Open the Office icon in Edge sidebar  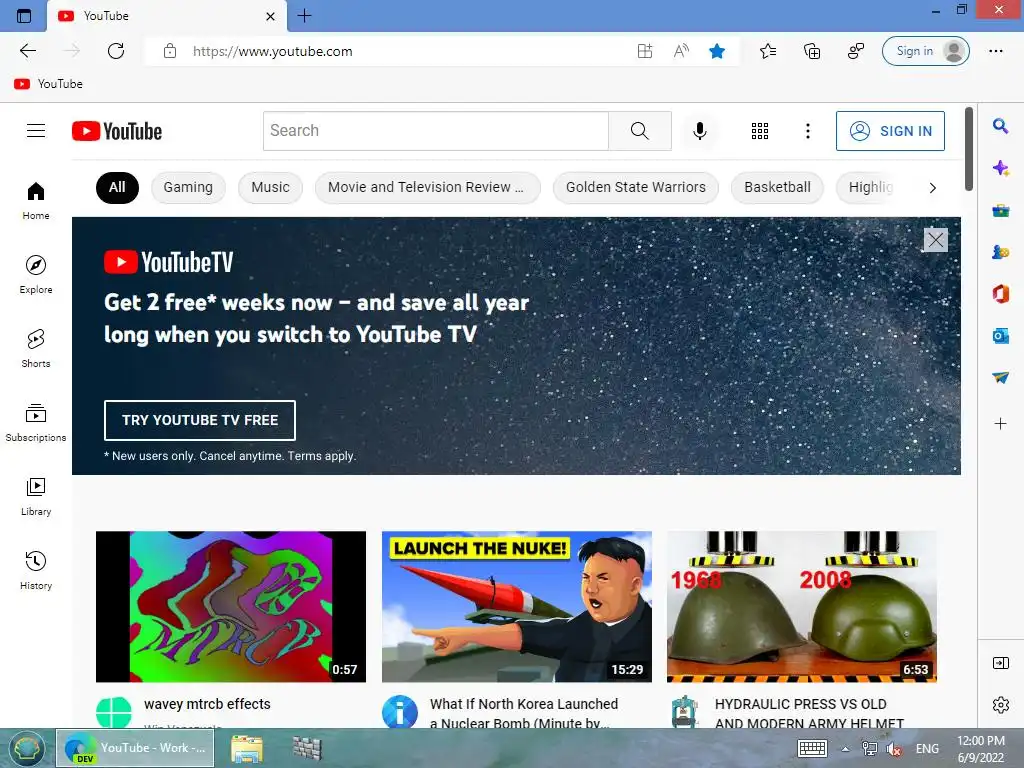coord(1000,294)
